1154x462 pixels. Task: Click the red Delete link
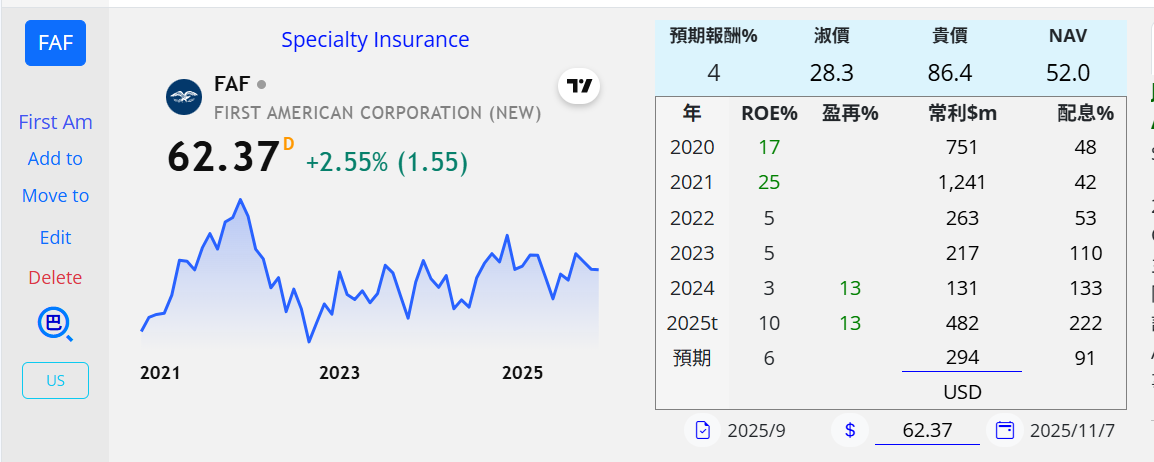(55, 278)
